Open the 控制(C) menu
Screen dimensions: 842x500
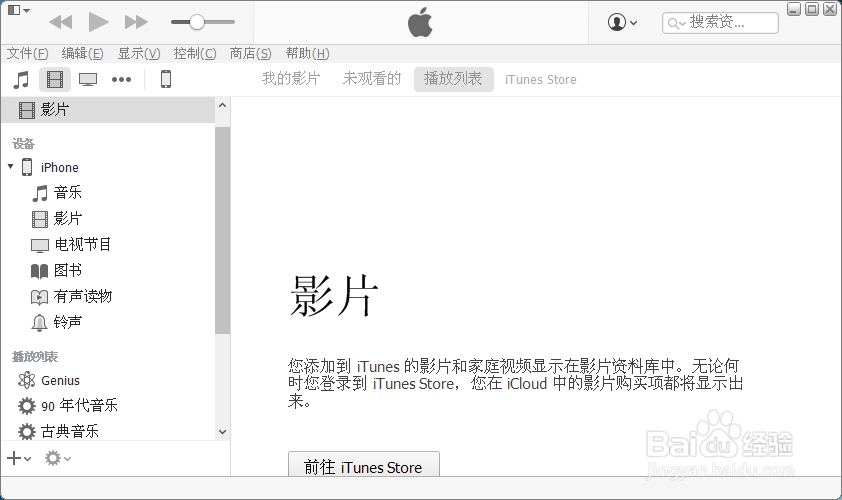point(195,53)
